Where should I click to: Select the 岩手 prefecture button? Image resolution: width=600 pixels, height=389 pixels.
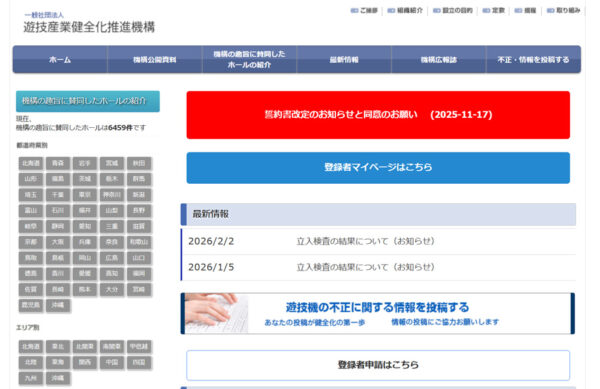point(85,163)
